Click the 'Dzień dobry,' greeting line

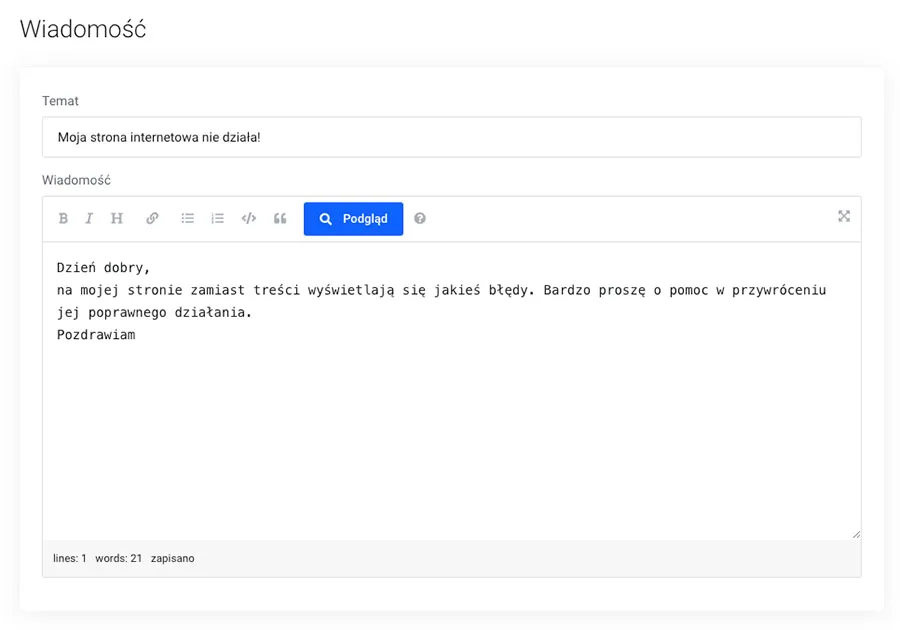coord(103,268)
